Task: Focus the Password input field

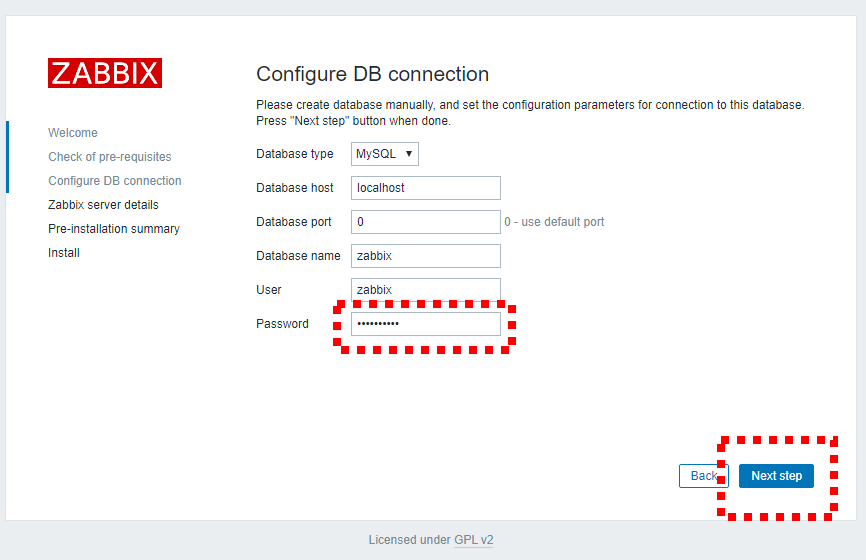Action: pos(426,324)
